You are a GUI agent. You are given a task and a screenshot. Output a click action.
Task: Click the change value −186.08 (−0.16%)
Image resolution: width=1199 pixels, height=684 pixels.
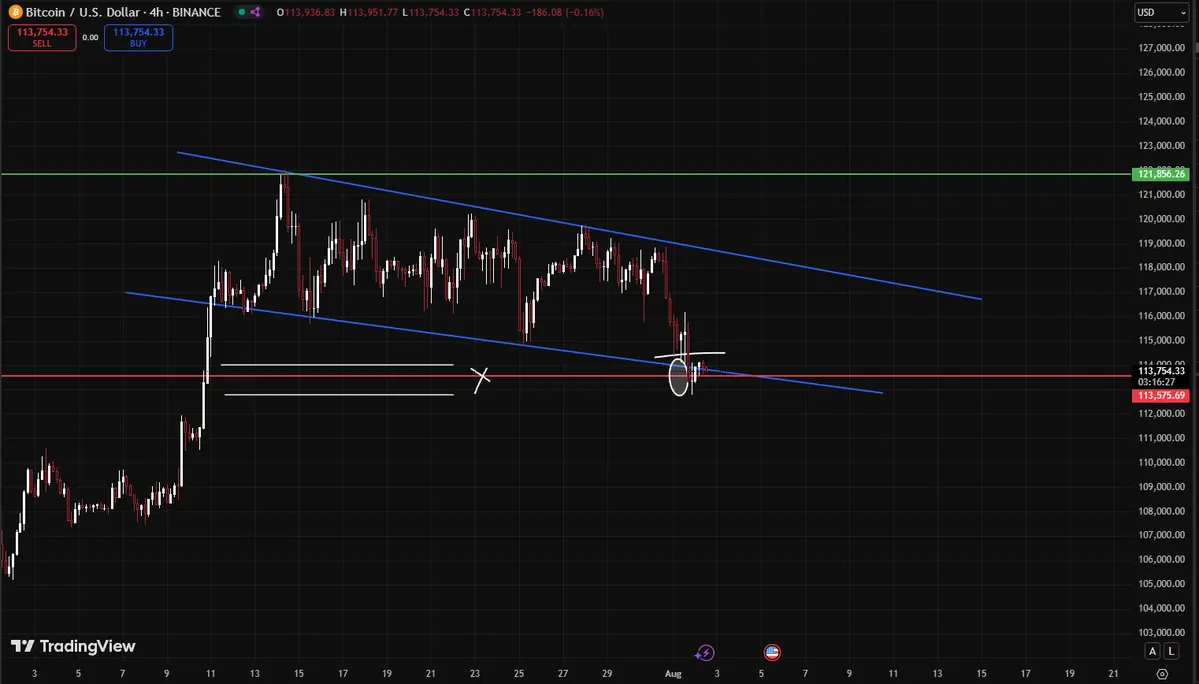pos(564,12)
